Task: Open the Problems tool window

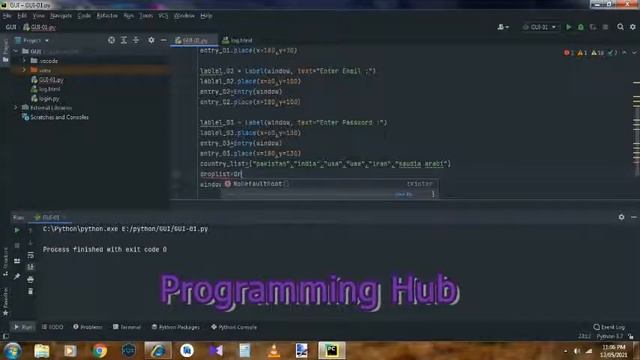Action: [87, 327]
